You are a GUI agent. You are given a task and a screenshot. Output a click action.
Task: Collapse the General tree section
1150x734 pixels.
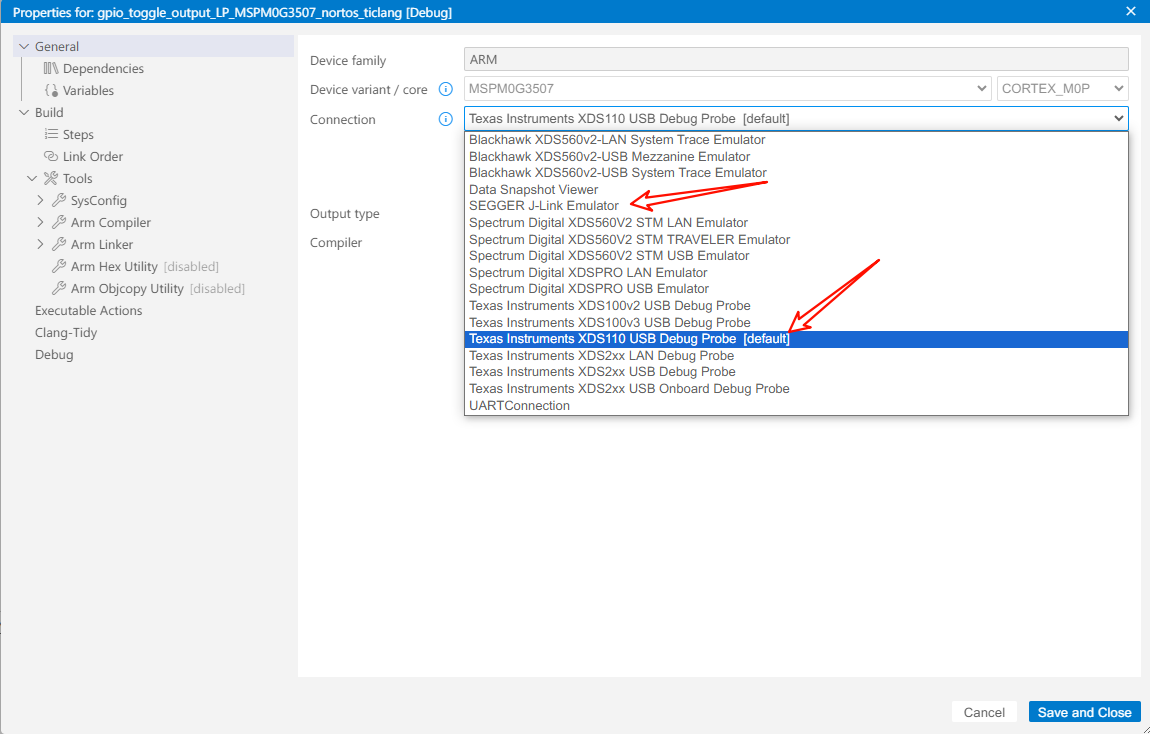click(x=24, y=46)
